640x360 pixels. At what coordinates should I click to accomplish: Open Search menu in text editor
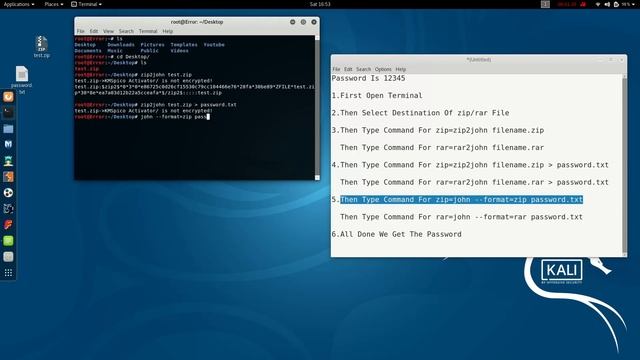tap(363, 69)
